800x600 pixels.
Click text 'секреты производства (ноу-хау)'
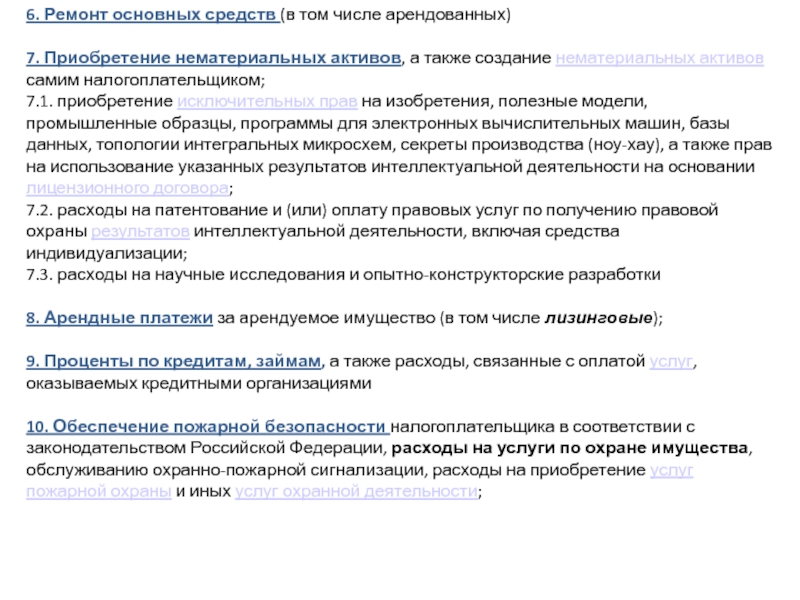pyautogui.click(x=532, y=145)
